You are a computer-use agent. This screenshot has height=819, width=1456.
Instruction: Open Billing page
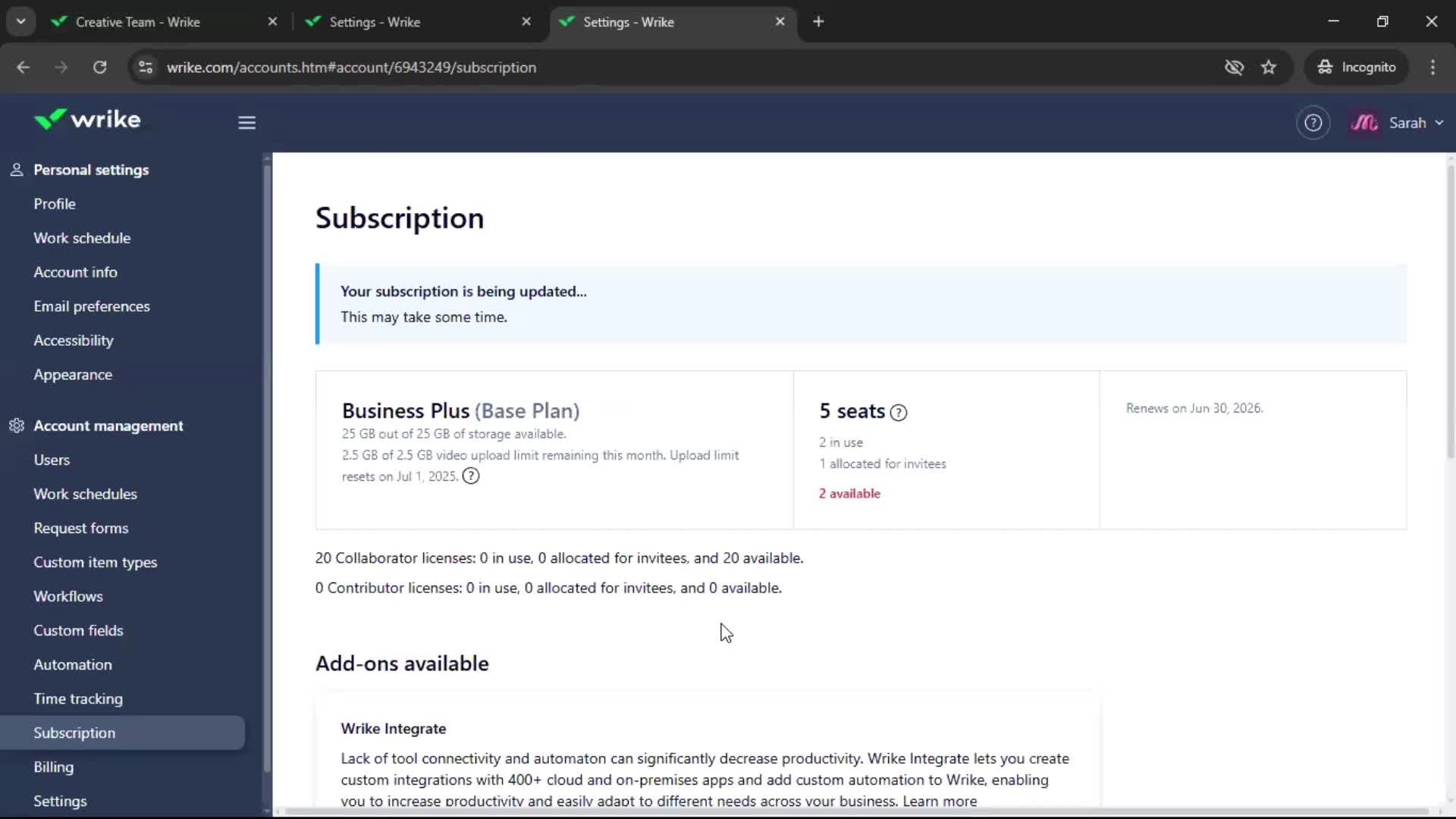[x=54, y=767]
